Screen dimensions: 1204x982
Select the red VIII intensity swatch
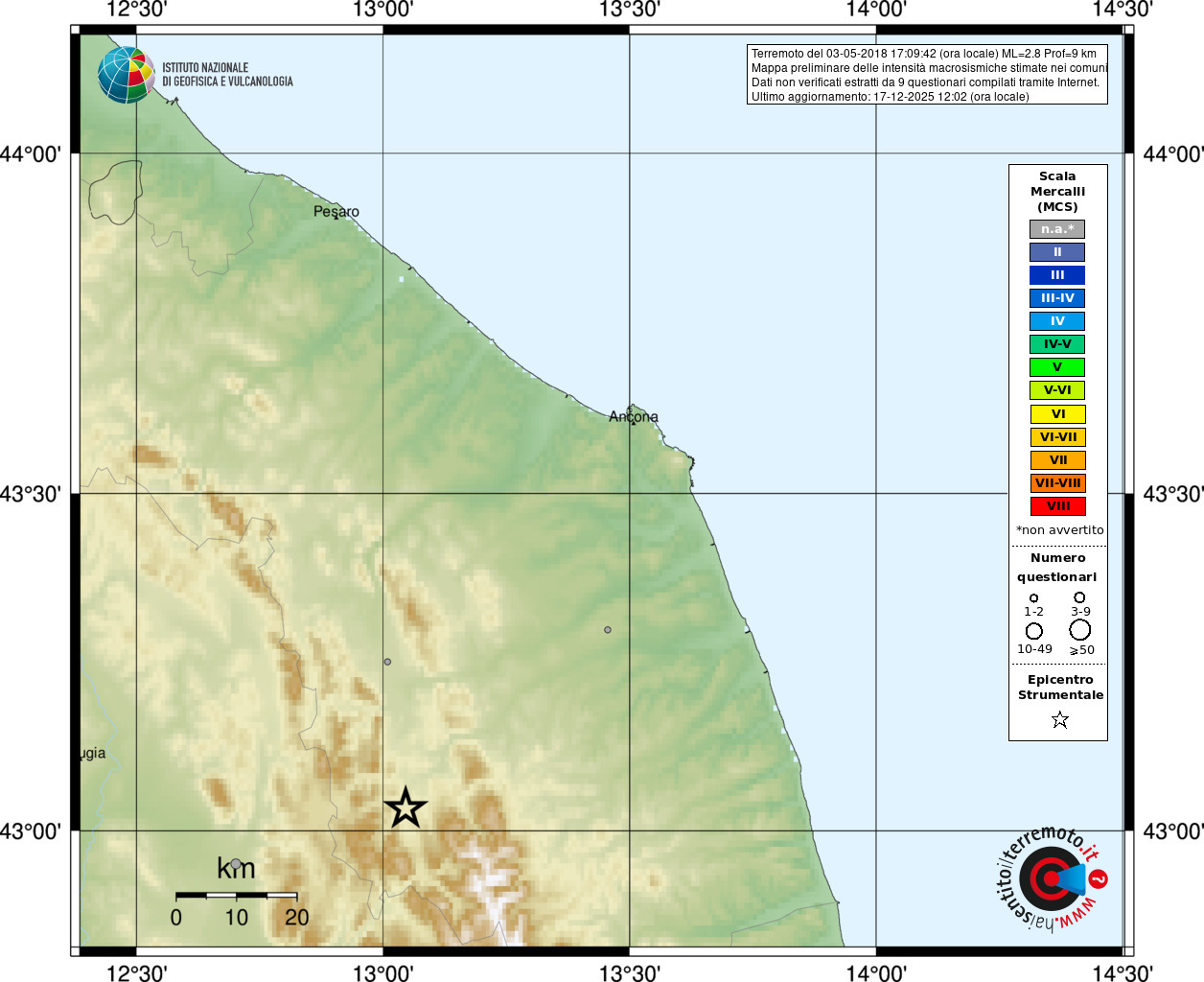pos(1057,506)
